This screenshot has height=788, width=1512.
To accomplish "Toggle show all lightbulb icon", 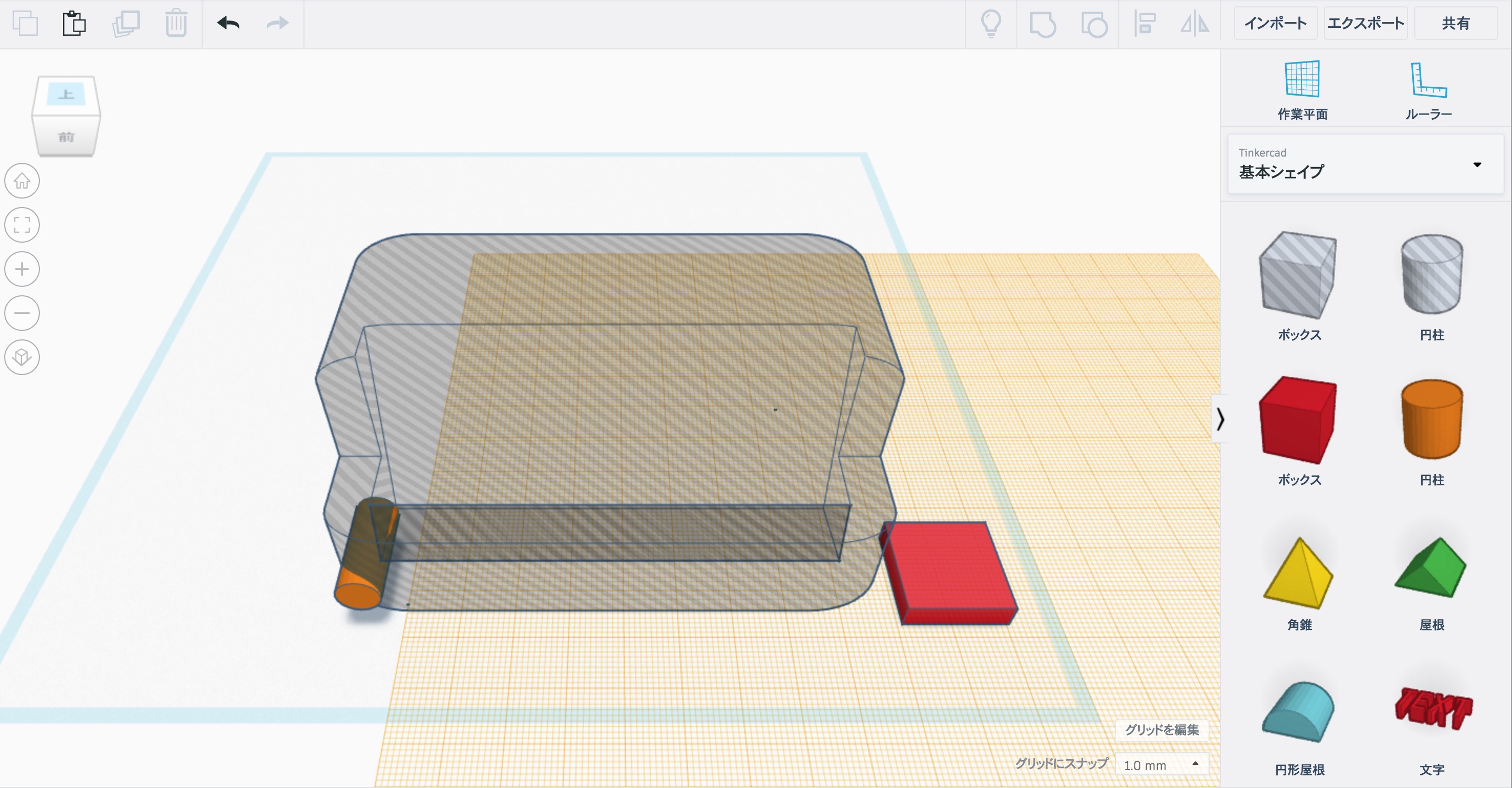I will (x=991, y=24).
